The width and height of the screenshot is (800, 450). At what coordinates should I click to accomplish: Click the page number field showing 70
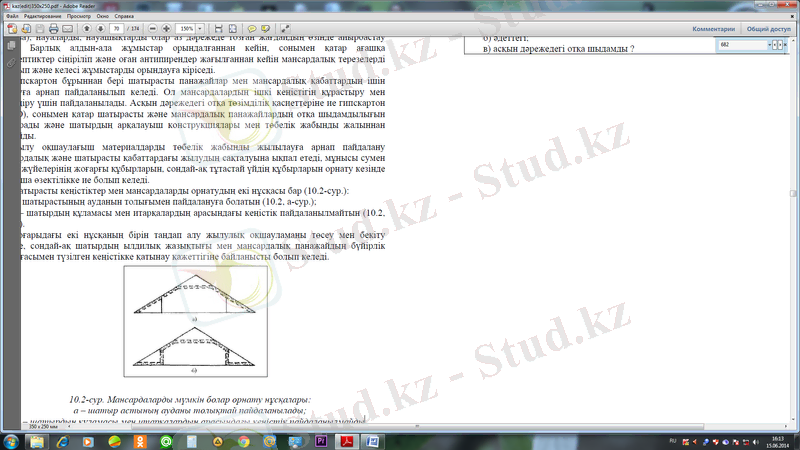tap(117, 29)
